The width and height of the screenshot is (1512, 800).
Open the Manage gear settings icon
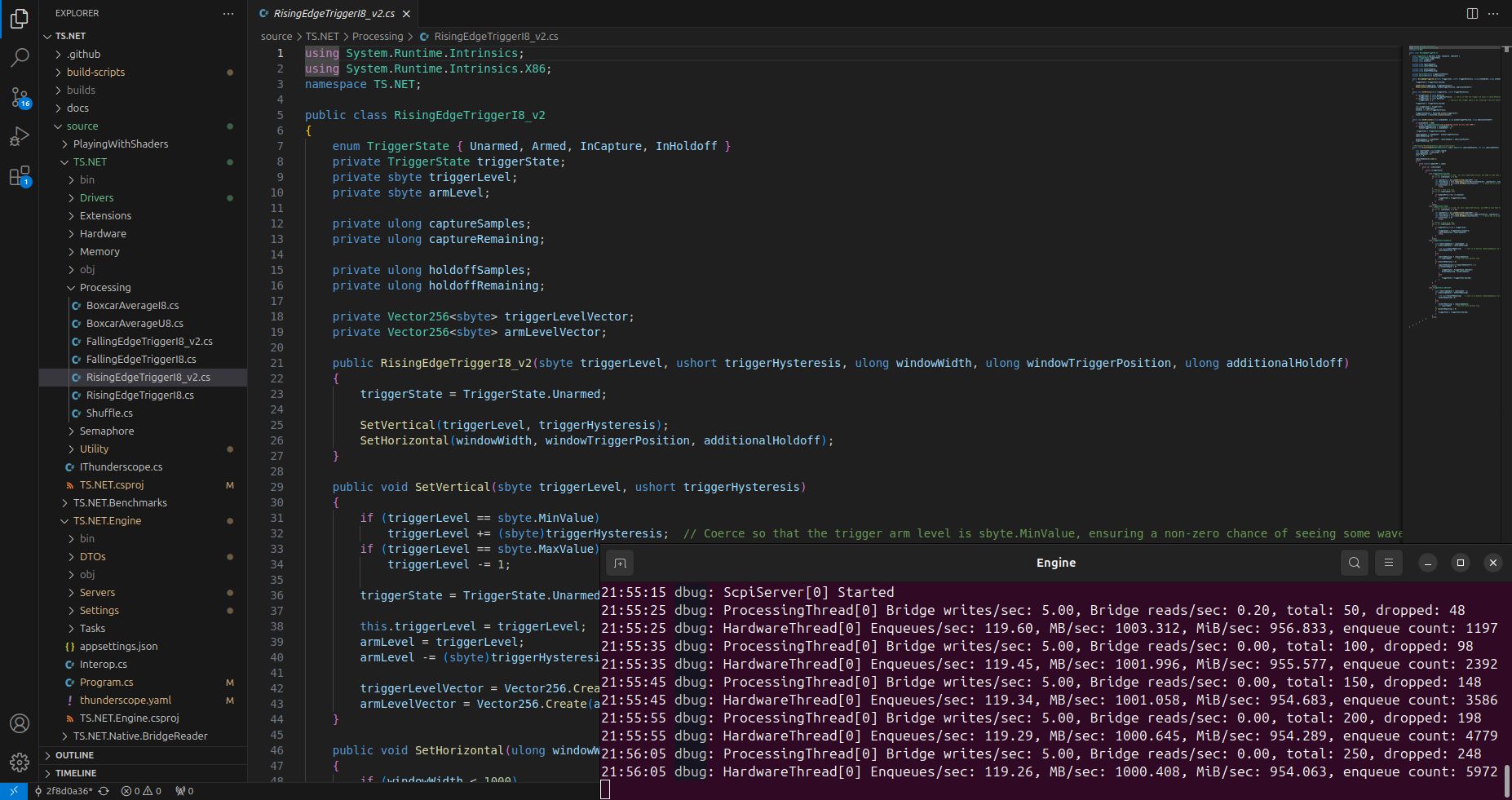pyautogui.click(x=20, y=762)
